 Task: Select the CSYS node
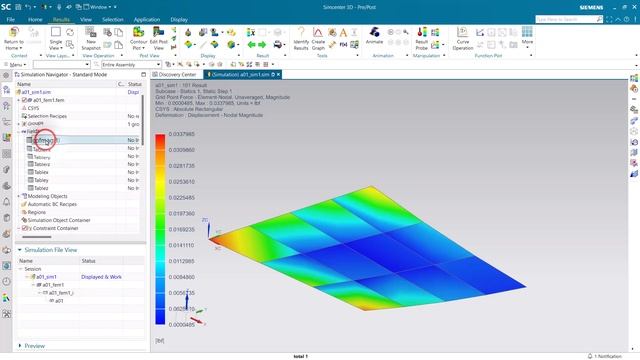[x=33, y=108]
